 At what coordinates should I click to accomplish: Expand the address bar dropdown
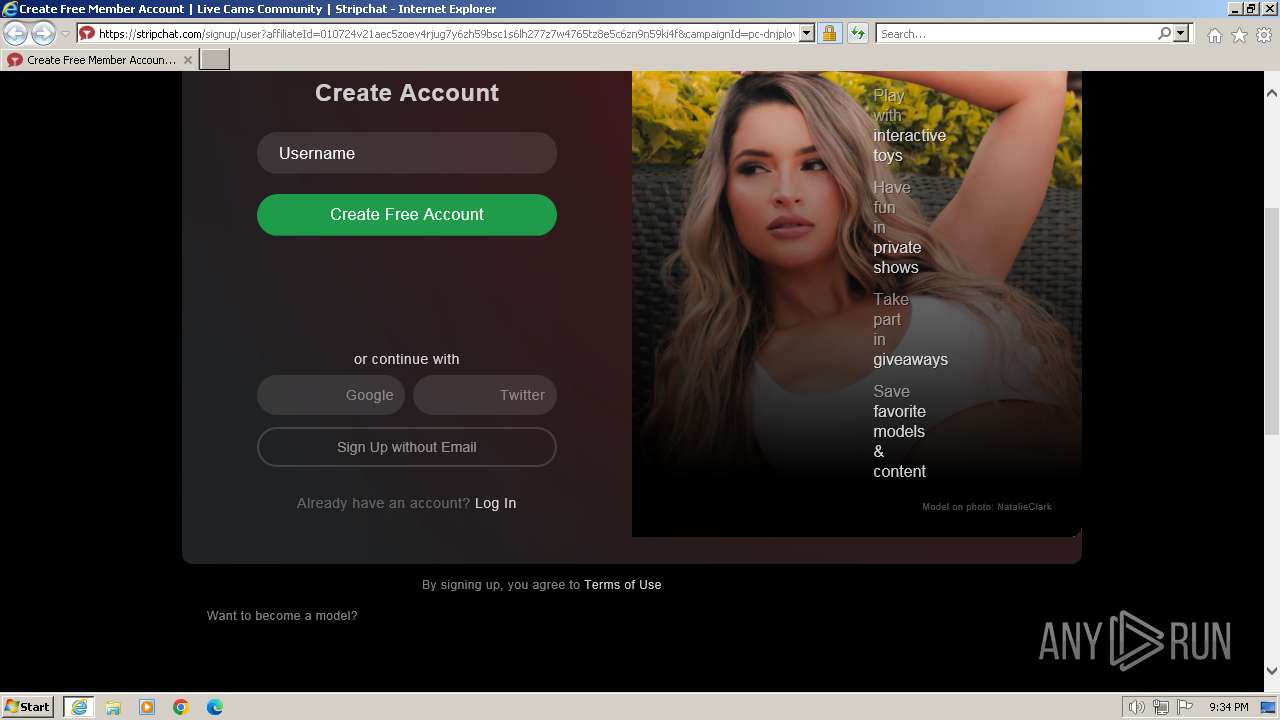[807, 33]
